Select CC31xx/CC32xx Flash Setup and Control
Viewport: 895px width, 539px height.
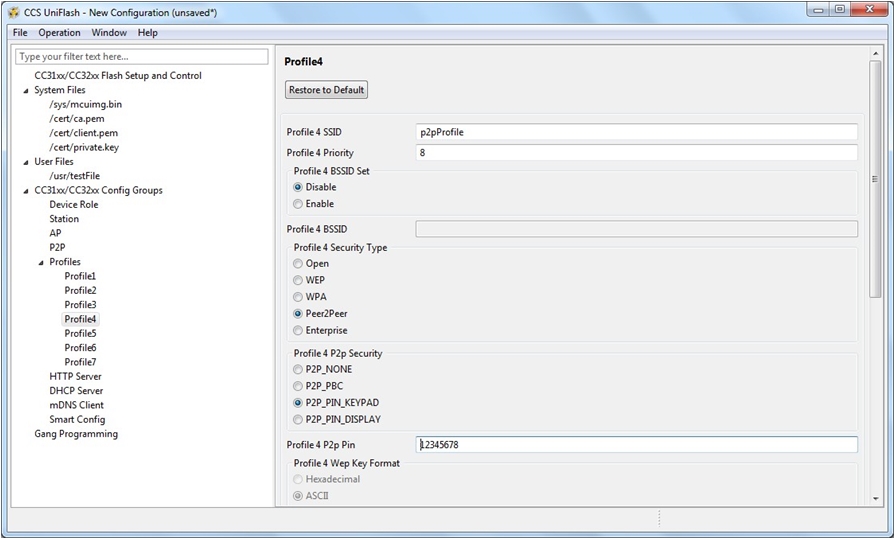(118, 75)
